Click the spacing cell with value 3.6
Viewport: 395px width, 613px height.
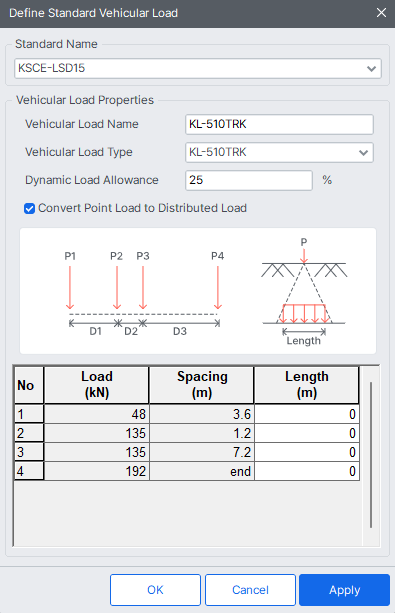(202, 414)
